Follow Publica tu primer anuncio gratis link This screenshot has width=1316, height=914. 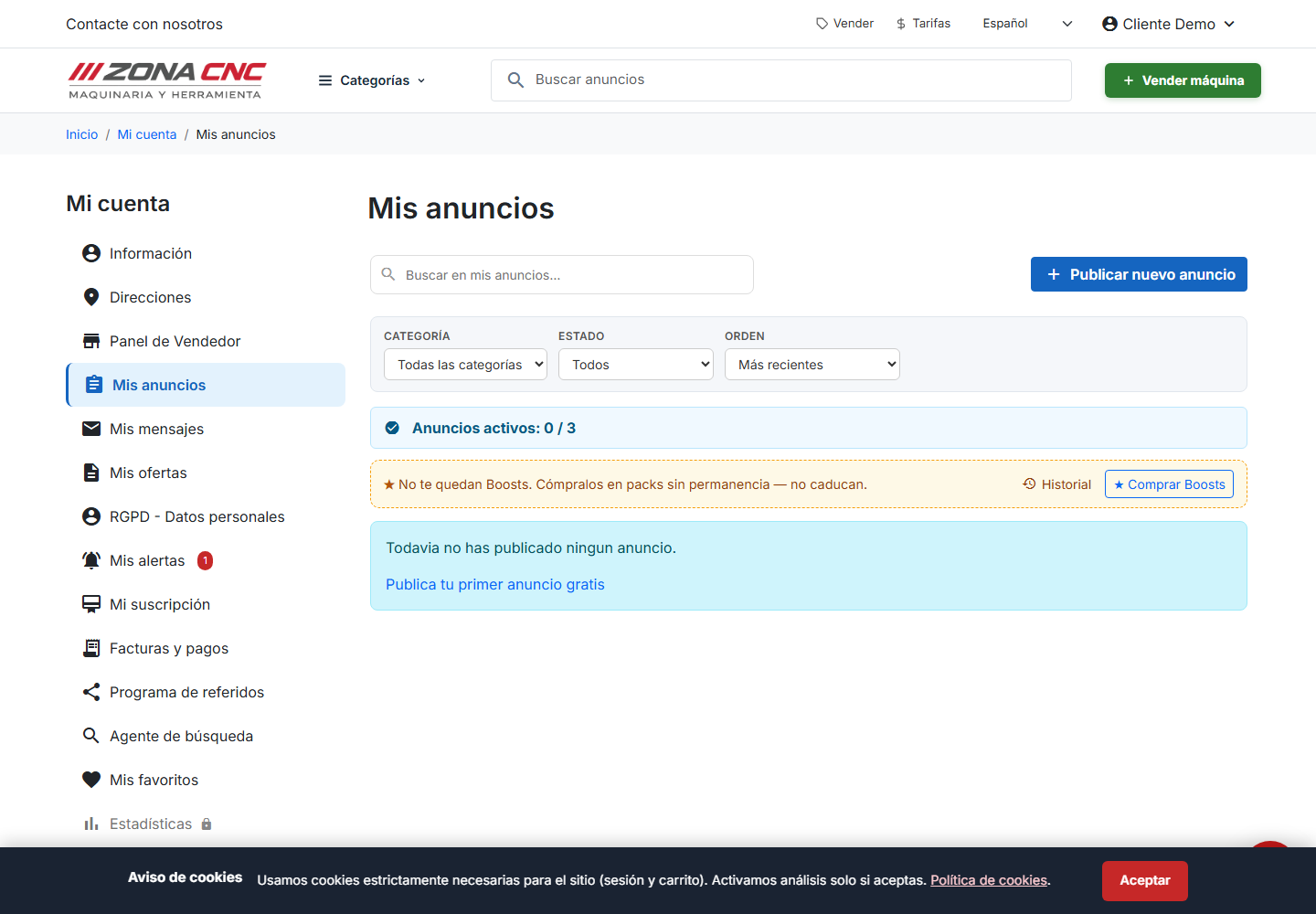(x=495, y=584)
